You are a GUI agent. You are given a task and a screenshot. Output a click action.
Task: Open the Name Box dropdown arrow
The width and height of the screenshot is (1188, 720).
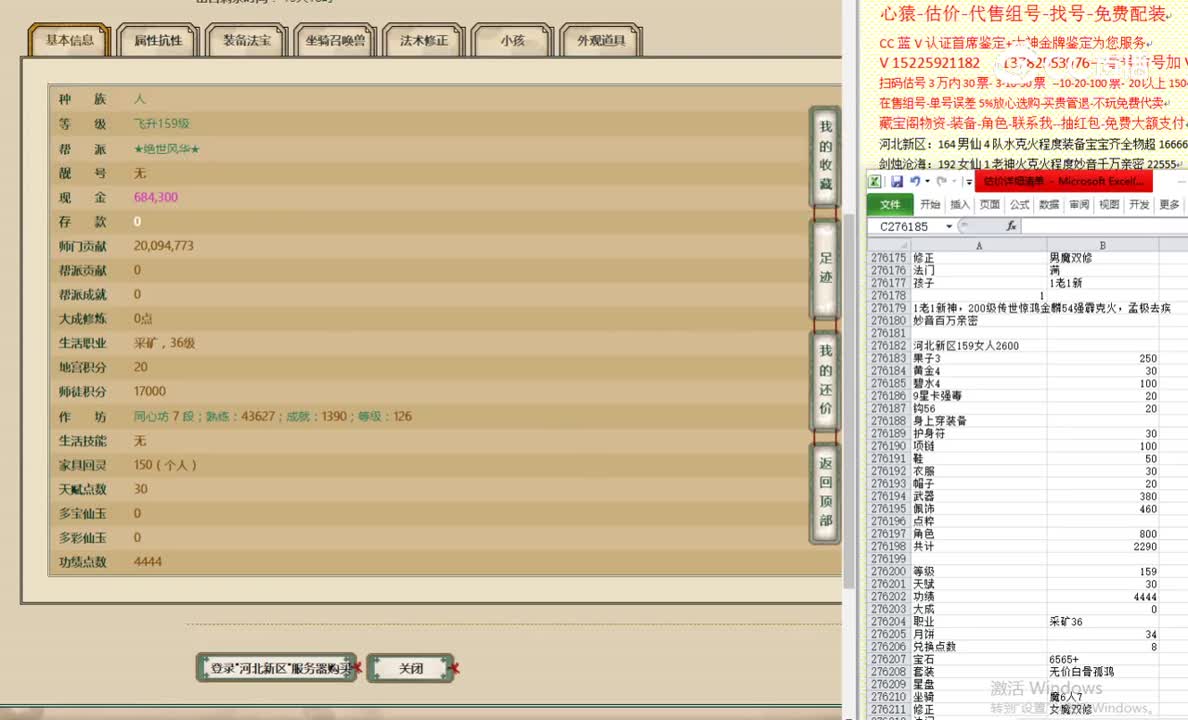[949, 227]
